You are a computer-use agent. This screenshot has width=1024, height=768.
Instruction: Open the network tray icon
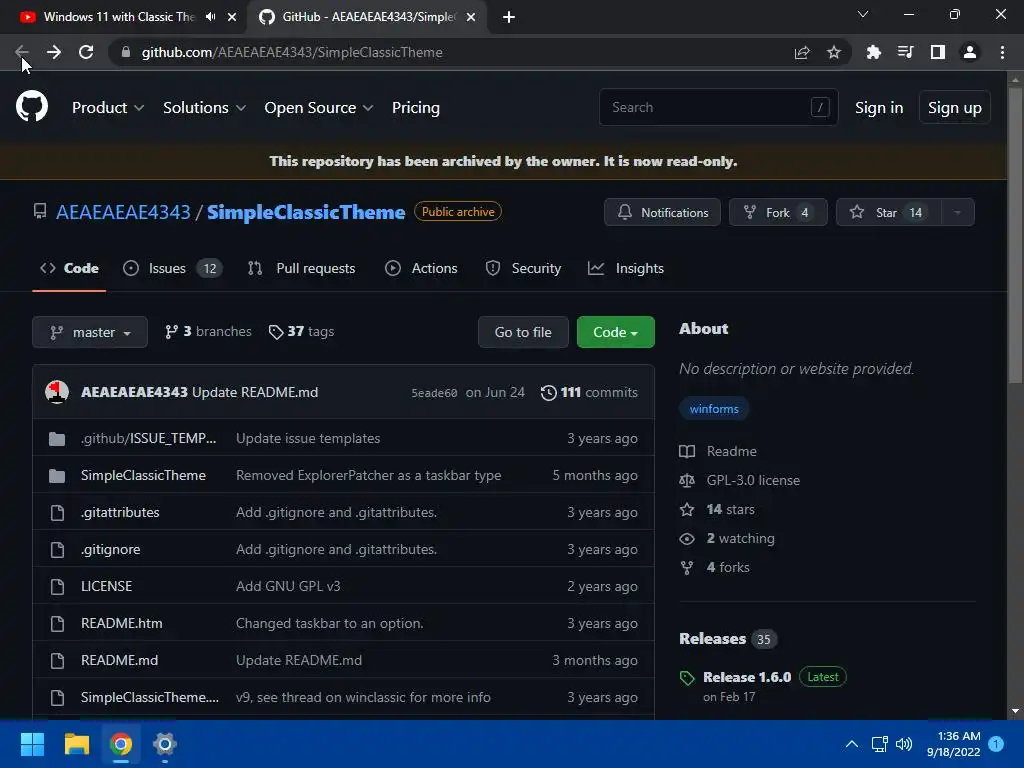pos(879,744)
